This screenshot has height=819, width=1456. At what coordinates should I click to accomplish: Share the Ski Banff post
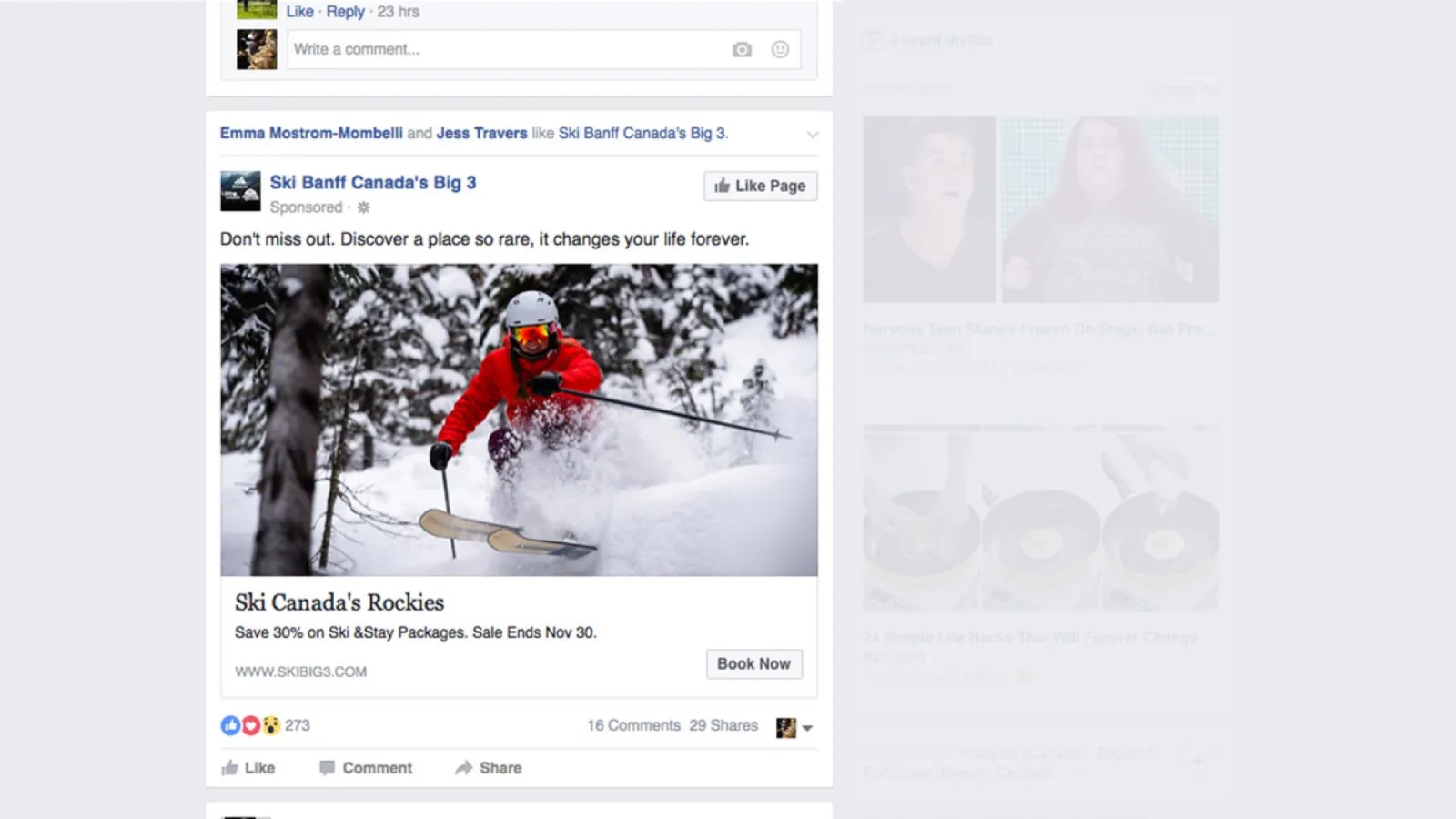(489, 768)
